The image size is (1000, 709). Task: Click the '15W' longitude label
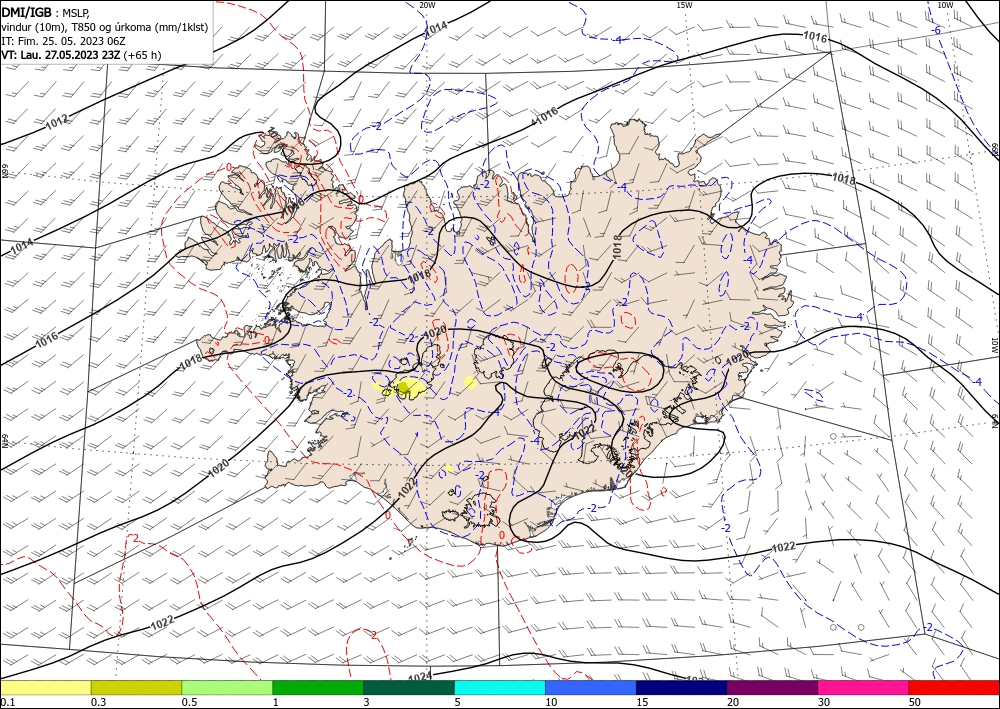coord(684,5)
